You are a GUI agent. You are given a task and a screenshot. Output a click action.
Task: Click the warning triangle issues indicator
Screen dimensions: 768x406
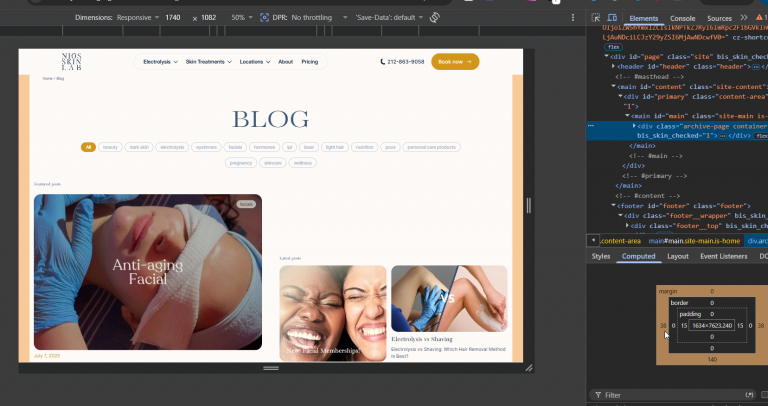[759, 18]
